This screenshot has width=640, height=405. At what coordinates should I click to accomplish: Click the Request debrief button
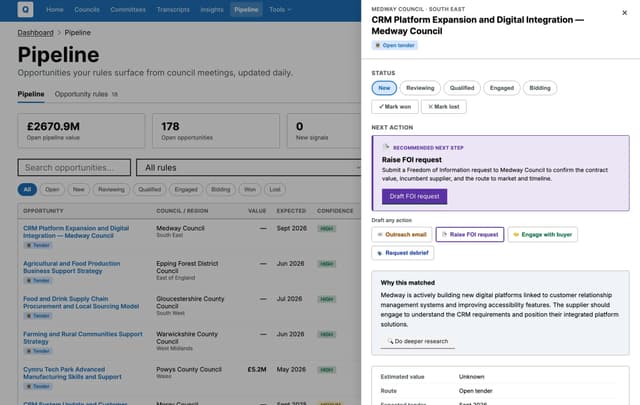(x=402, y=253)
